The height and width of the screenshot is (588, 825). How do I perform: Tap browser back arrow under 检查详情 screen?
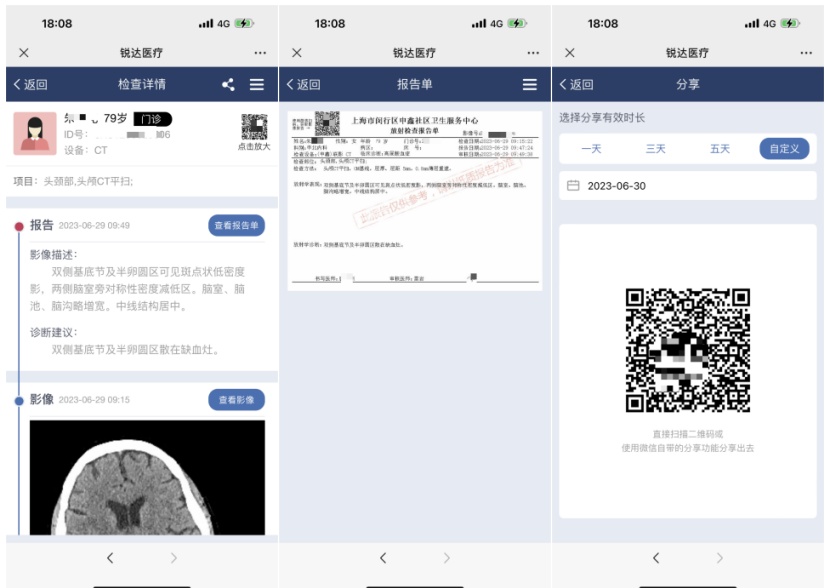[x=110, y=558]
